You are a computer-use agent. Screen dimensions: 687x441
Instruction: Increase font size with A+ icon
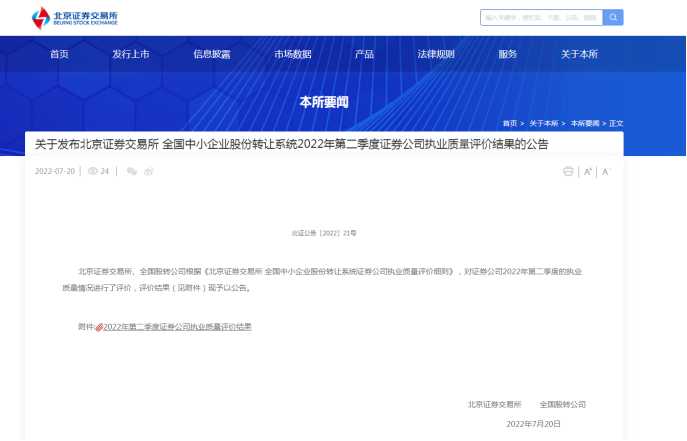(588, 172)
